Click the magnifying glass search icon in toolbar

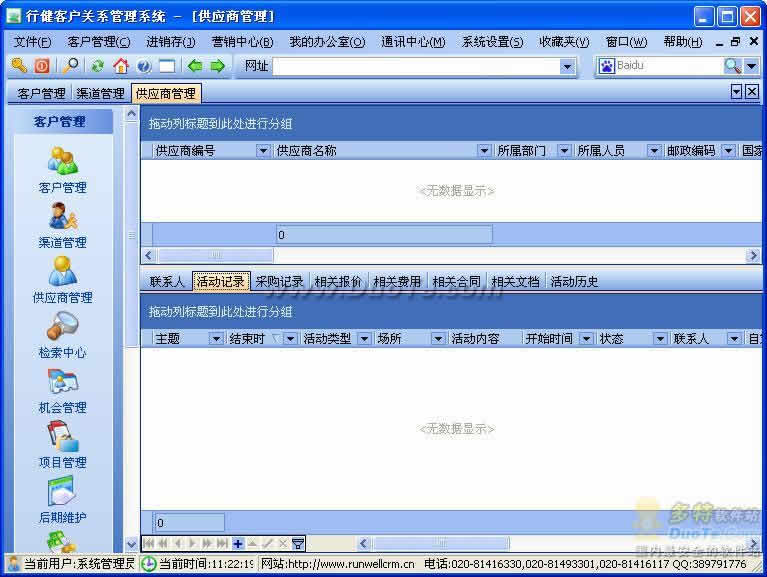click(71, 66)
